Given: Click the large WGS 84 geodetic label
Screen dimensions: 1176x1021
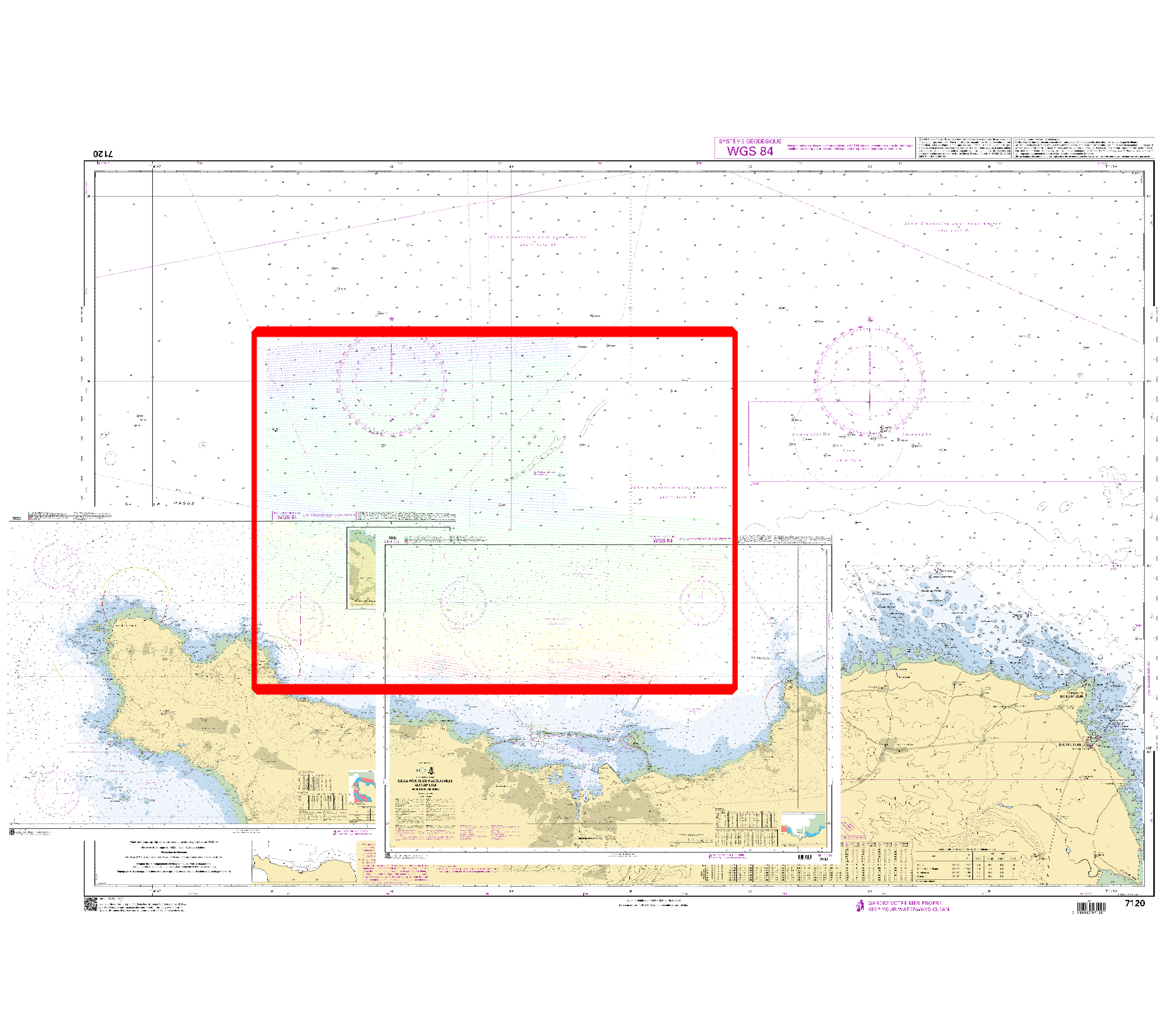Looking at the screenshot, I should 750,150.
